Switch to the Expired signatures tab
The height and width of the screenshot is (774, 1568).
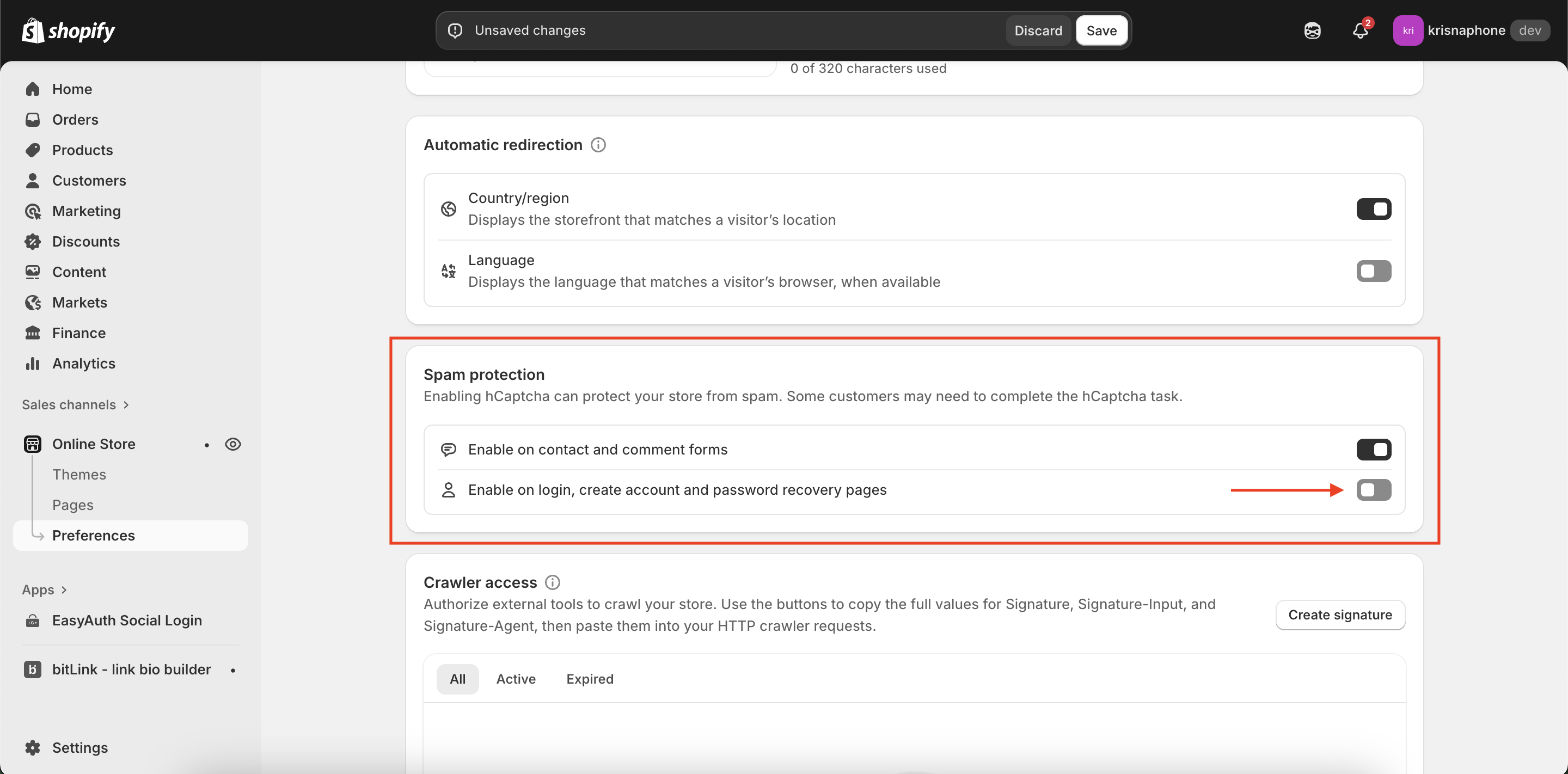pyautogui.click(x=589, y=679)
